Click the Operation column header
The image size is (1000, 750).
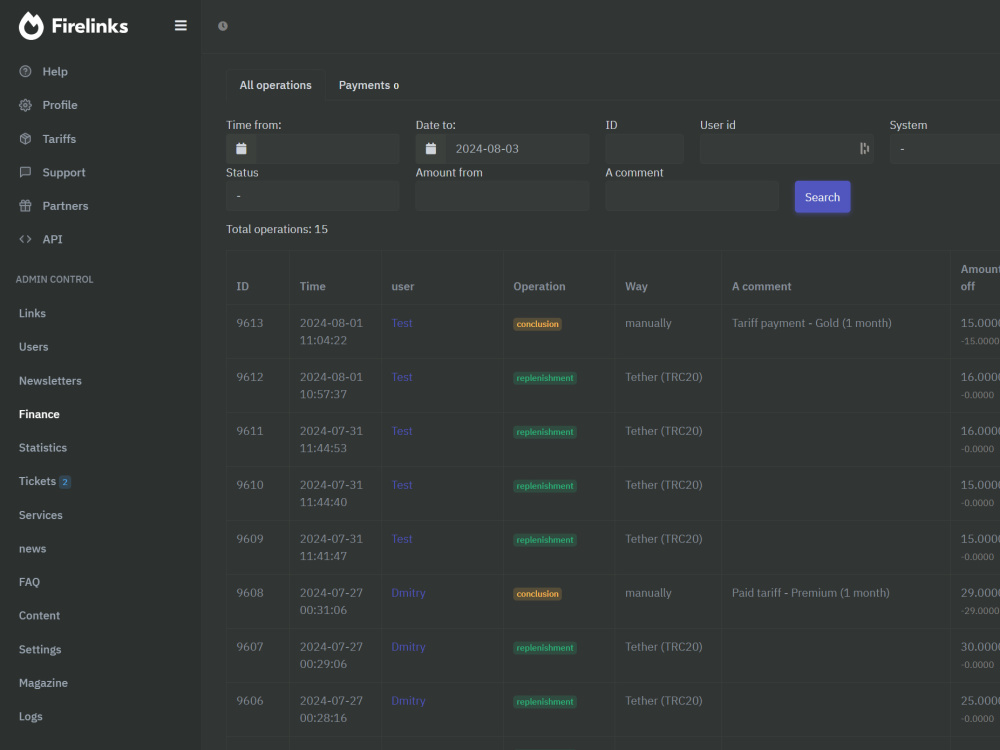(539, 286)
